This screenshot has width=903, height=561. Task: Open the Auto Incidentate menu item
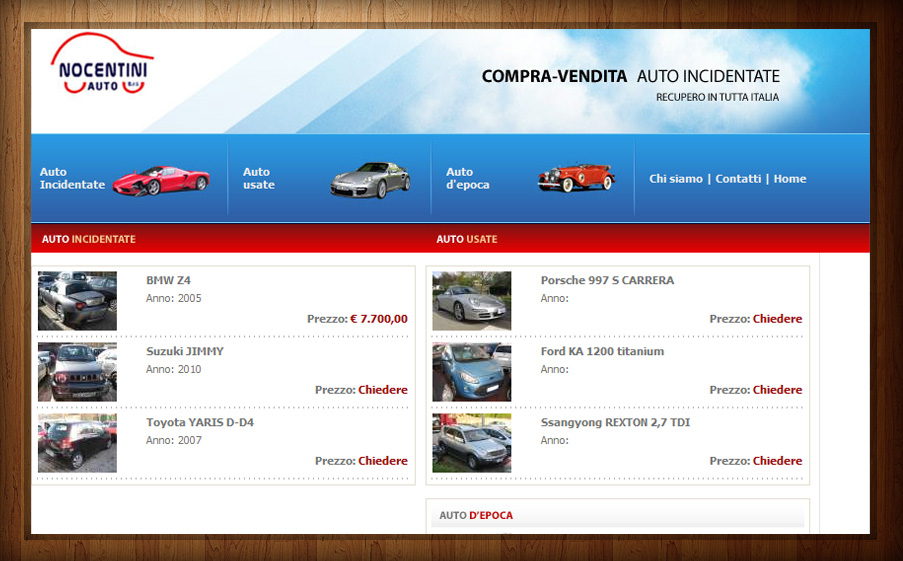point(72,179)
